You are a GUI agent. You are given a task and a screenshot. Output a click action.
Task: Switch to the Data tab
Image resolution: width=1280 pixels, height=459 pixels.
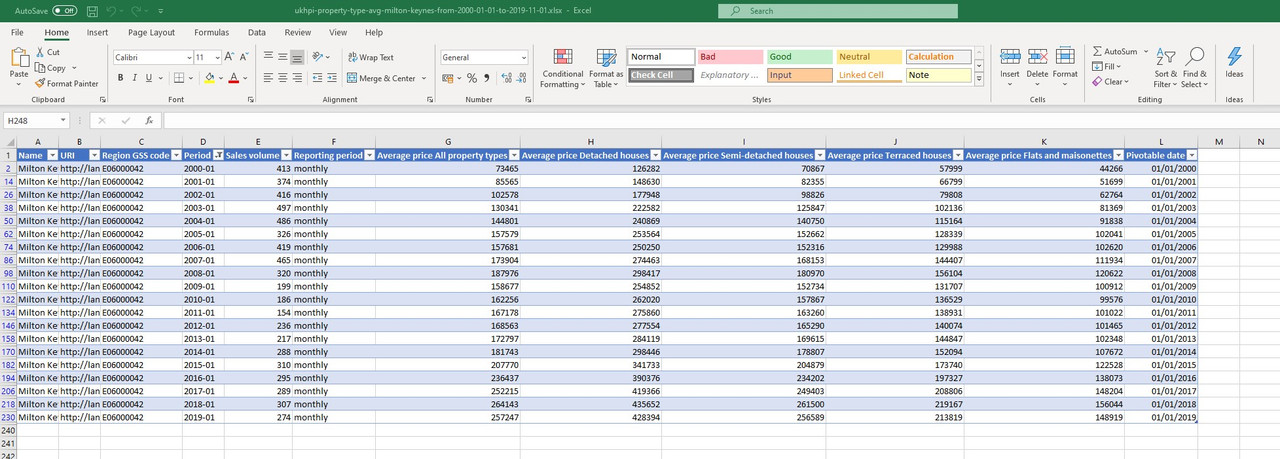257,32
